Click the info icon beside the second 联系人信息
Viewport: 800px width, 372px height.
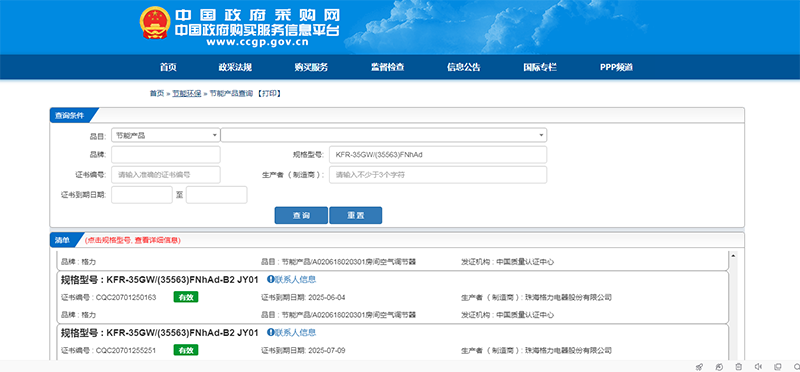[270, 332]
